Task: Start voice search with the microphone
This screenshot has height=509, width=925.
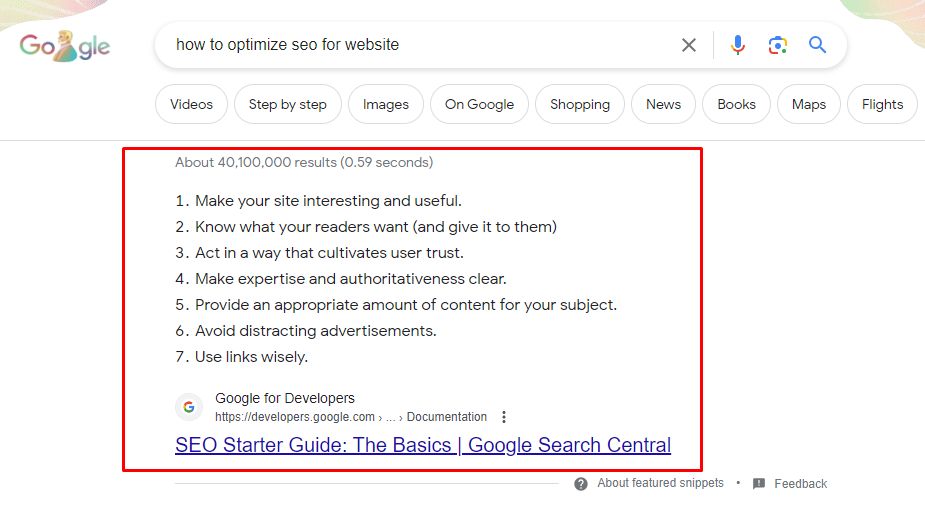Action: point(737,45)
